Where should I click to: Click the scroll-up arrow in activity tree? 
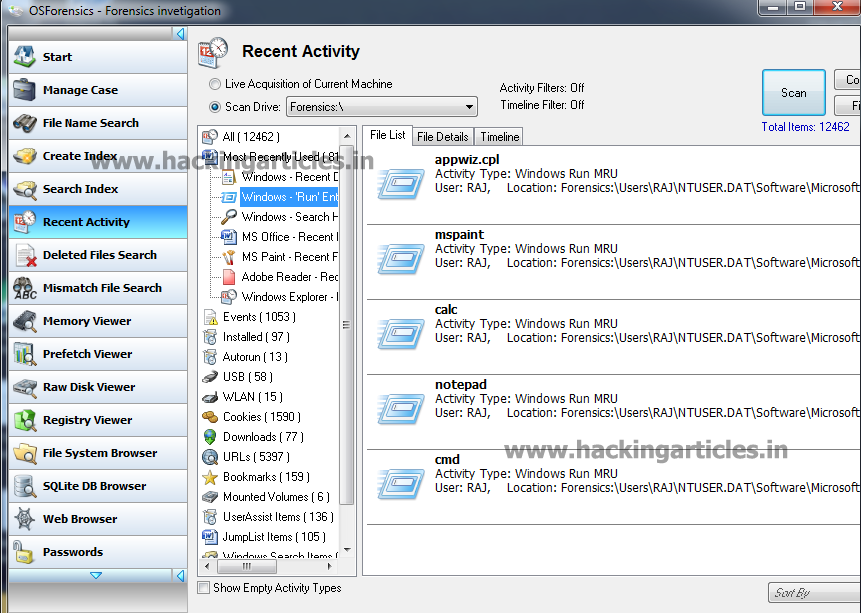coord(346,136)
